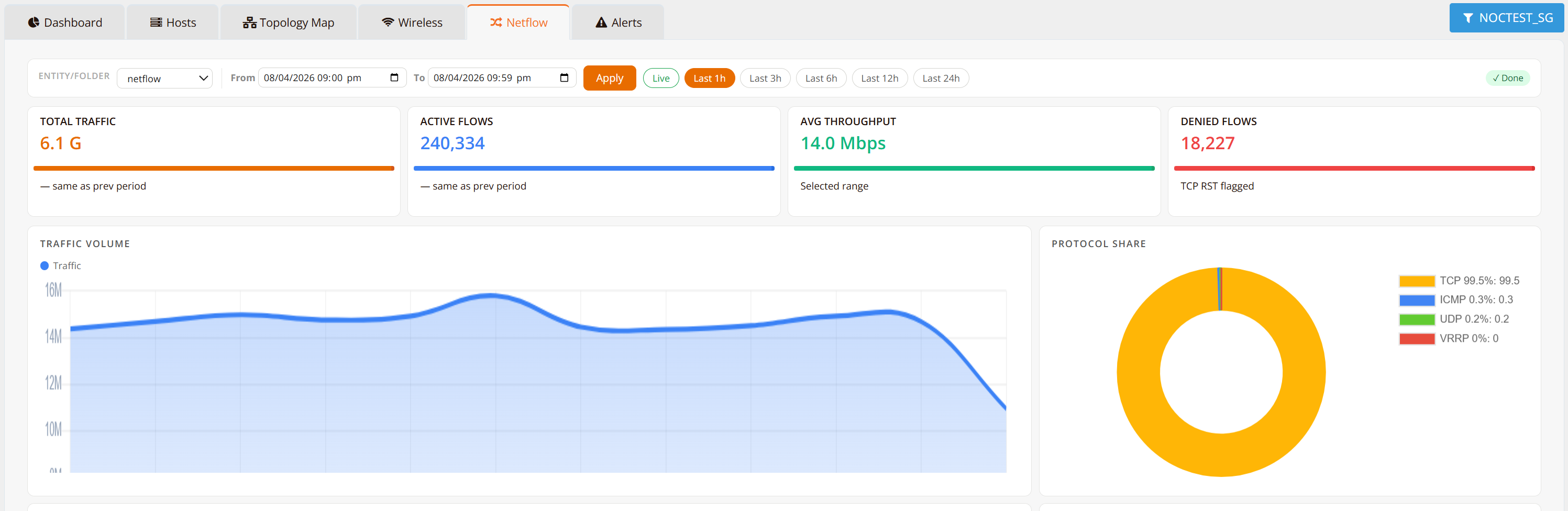Open the From date calendar picker icon
Image resolution: width=1568 pixels, height=511 pixels.
394,78
